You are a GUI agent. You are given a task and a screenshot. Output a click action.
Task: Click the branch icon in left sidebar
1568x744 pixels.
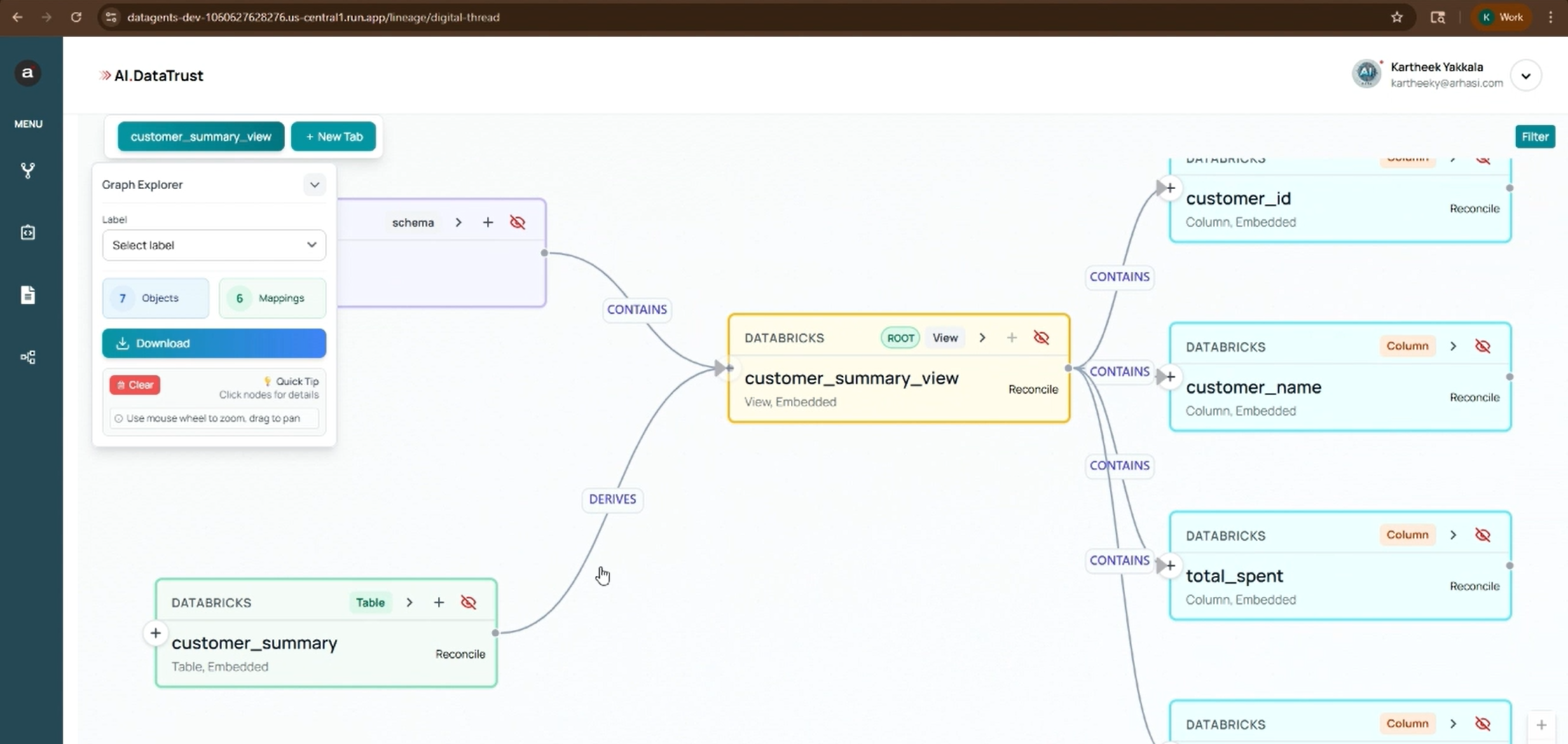pyautogui.click(x=28, y=170)
